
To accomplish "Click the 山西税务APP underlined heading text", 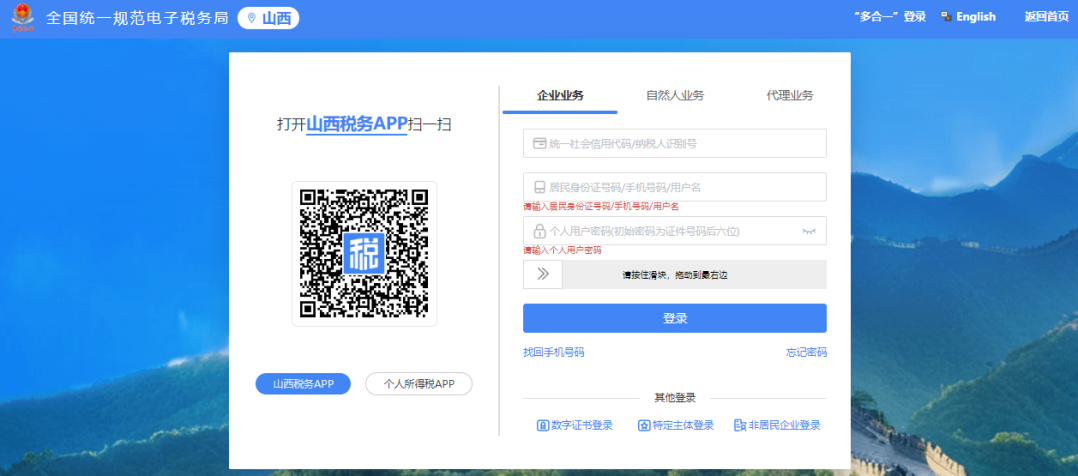I will [x=357, y=125].
